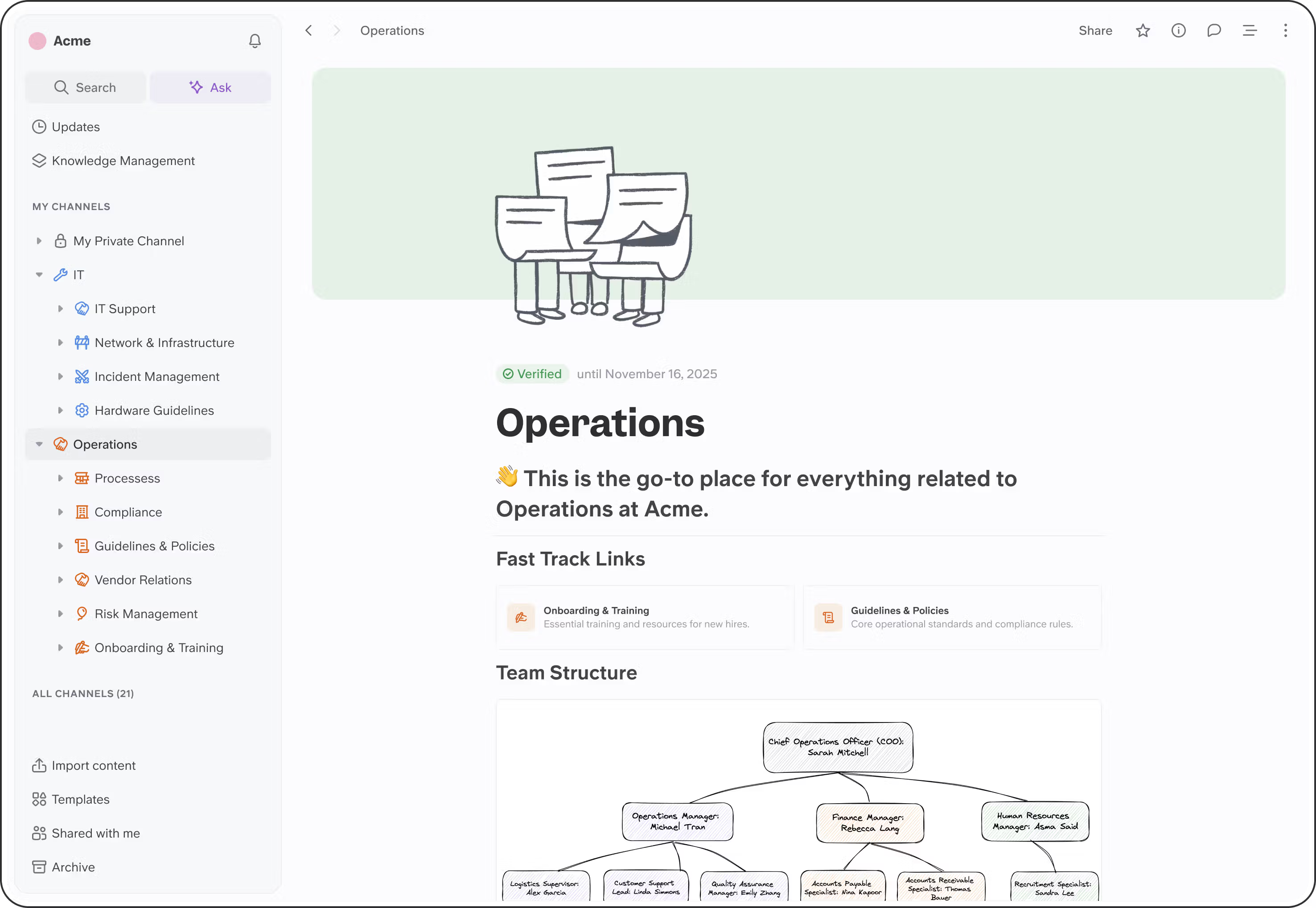
Task: Collapse the Operations channel in sidebar
Action: coord(39,444)
